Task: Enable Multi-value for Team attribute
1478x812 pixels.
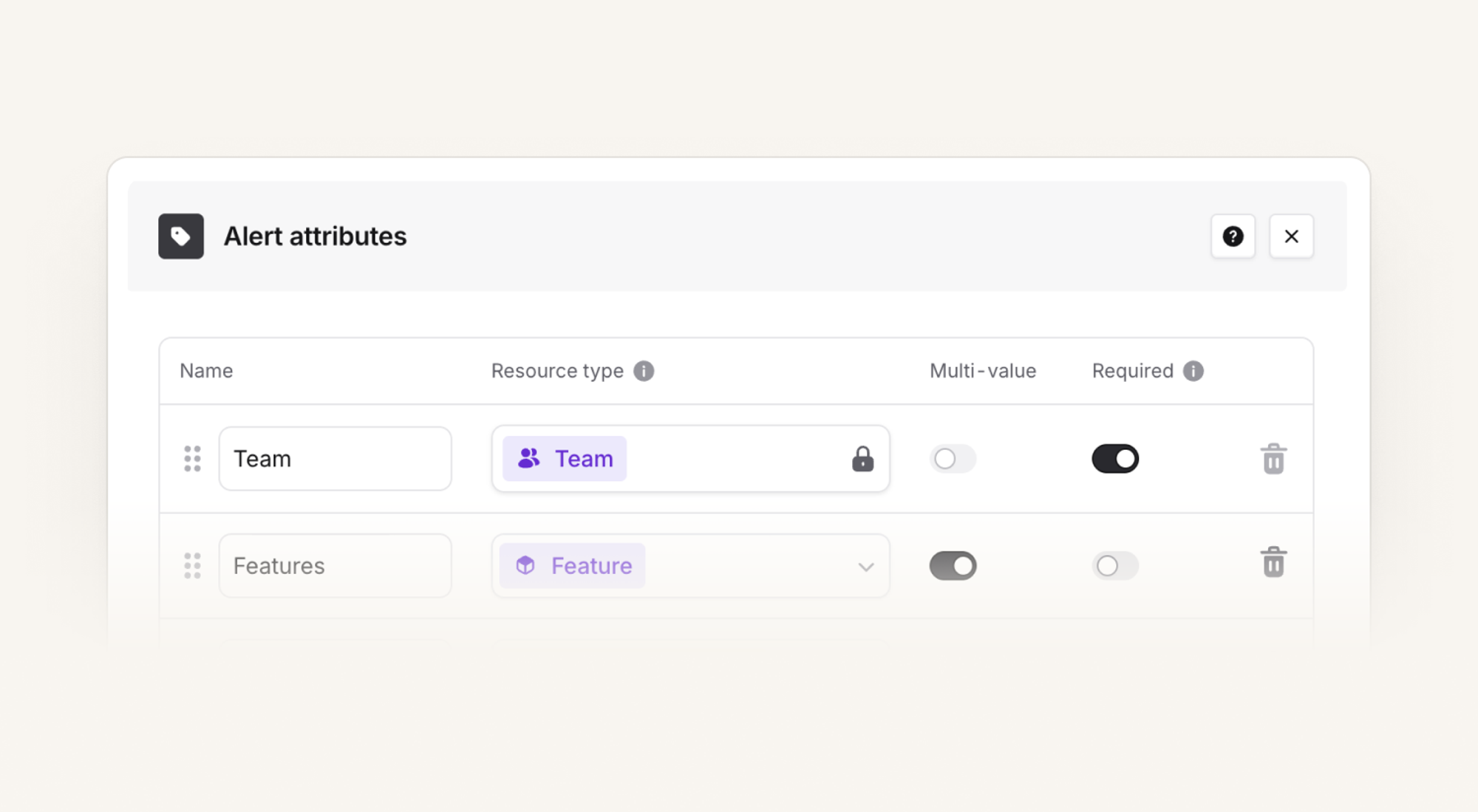Action: click(x=953, y=459)
